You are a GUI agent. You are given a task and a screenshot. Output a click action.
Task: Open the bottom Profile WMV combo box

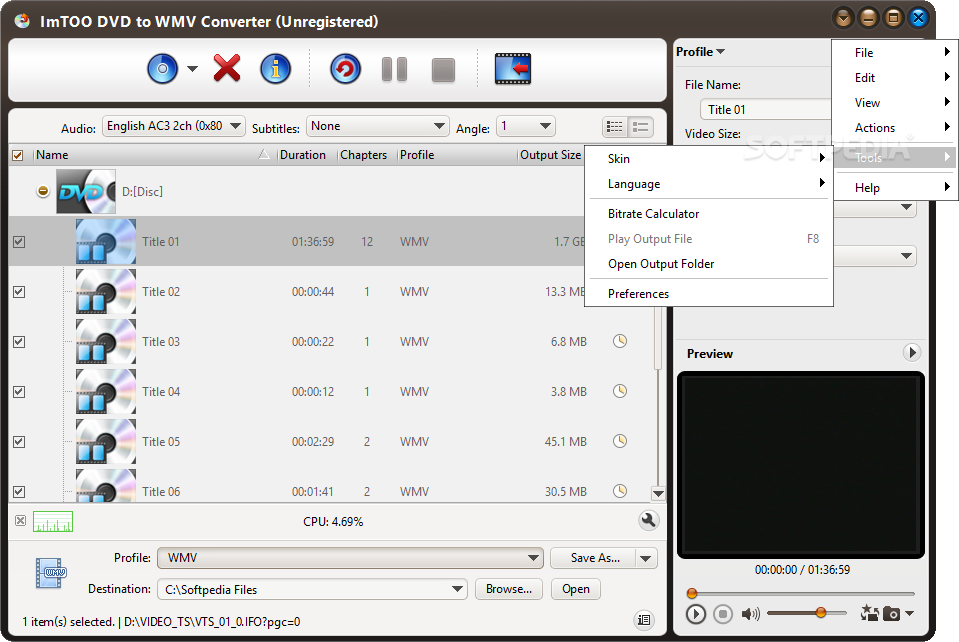click(x=350, y=558)
